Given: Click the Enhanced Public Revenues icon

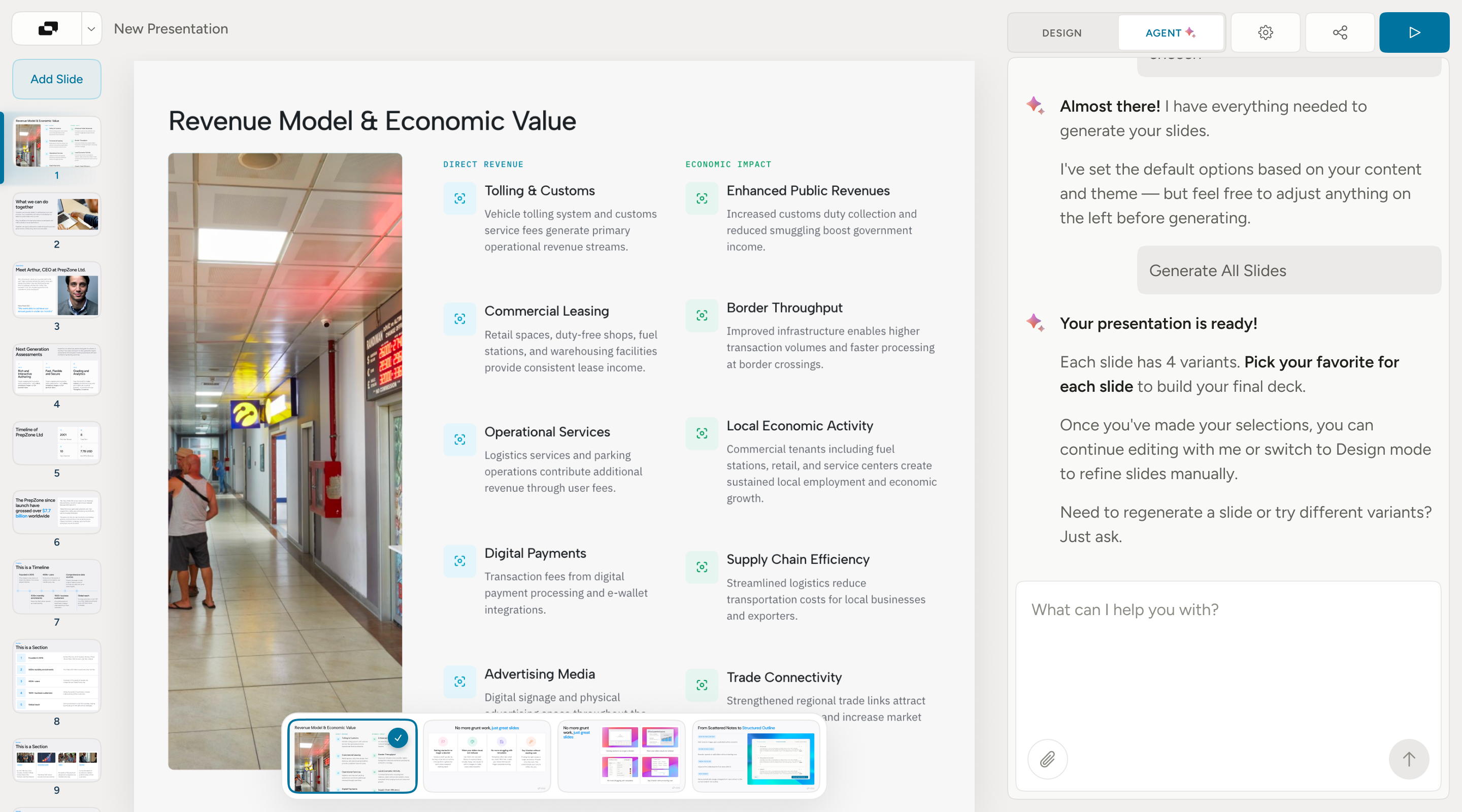Looking at the screenshot, I should pos(702,198).
